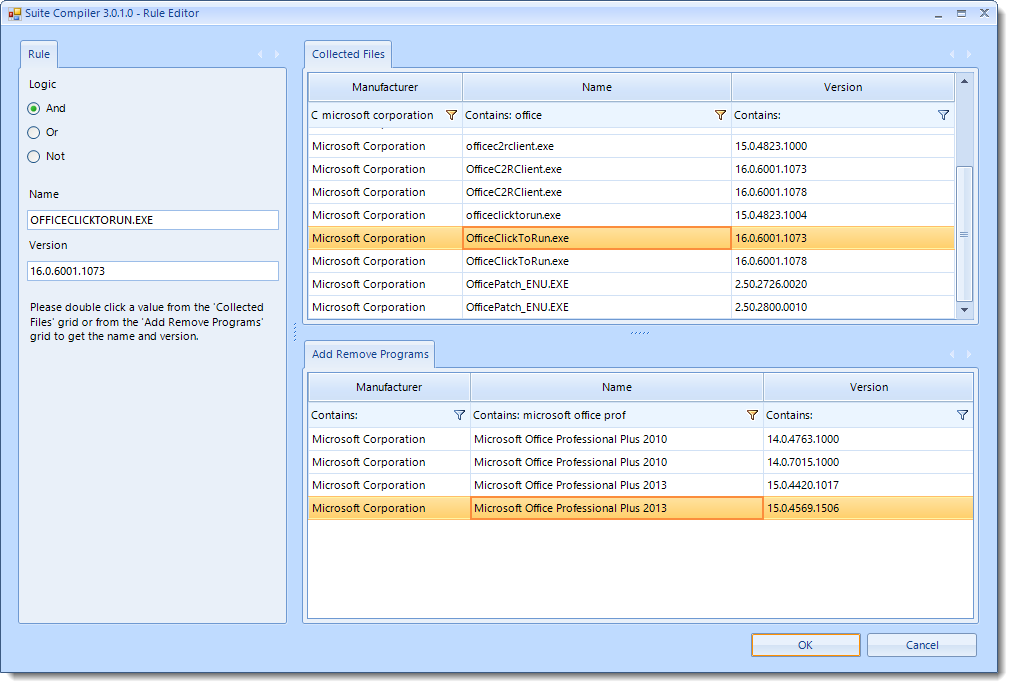Open Version filter funnel in Add Remove Programs
Screen dimensions: 1013x688
(962, 415)
